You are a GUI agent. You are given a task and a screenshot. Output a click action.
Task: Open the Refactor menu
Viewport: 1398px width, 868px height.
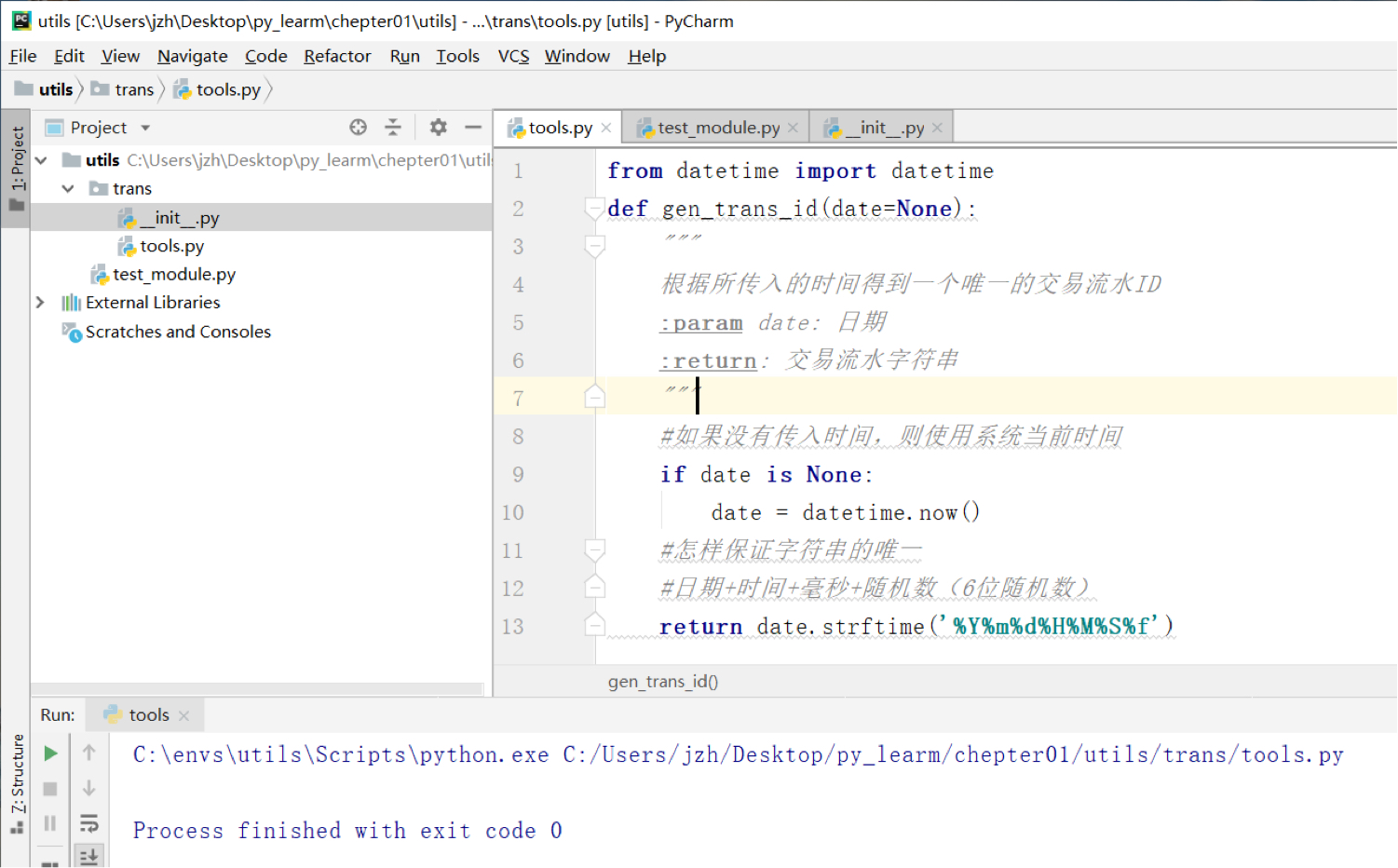pos(337,56)
